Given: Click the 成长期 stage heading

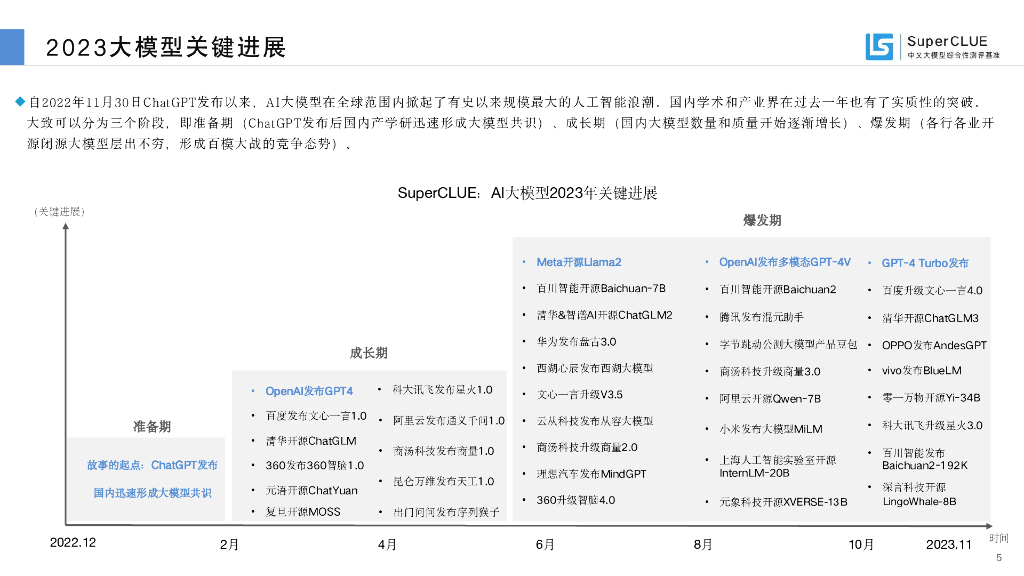Looking at the screenshot, I should tap(368, 353).
